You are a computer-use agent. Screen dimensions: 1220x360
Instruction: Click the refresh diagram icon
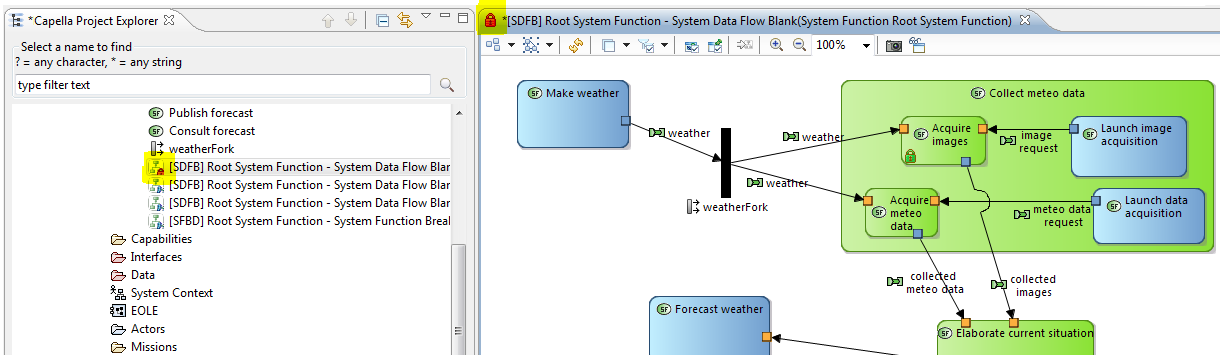pyautogui.click(x=576, y=45)
